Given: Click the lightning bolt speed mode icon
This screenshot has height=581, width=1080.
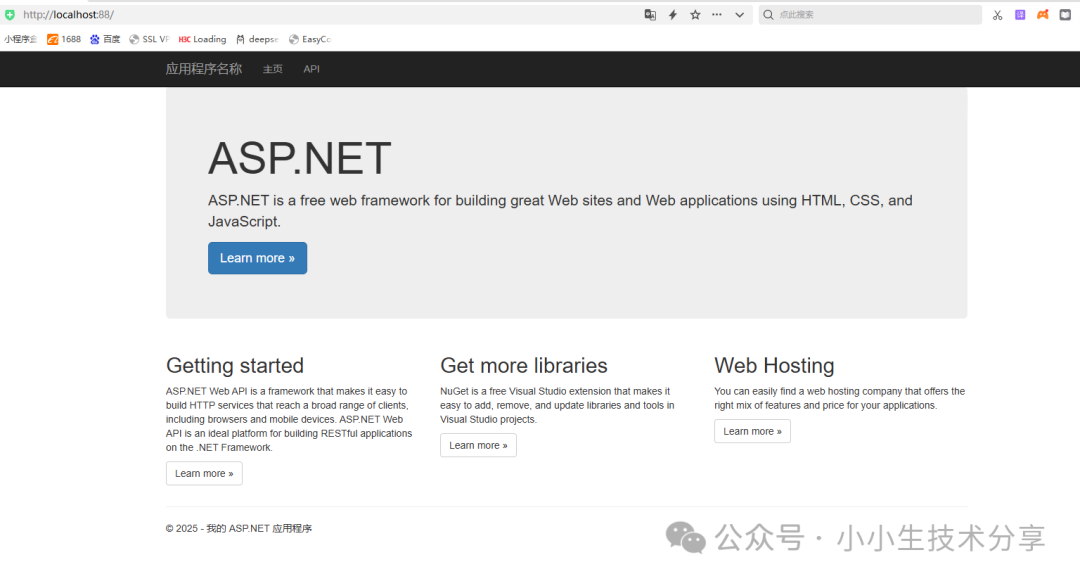Looking at the screenshot, I should pyautogui.click(x=673, y=15).
